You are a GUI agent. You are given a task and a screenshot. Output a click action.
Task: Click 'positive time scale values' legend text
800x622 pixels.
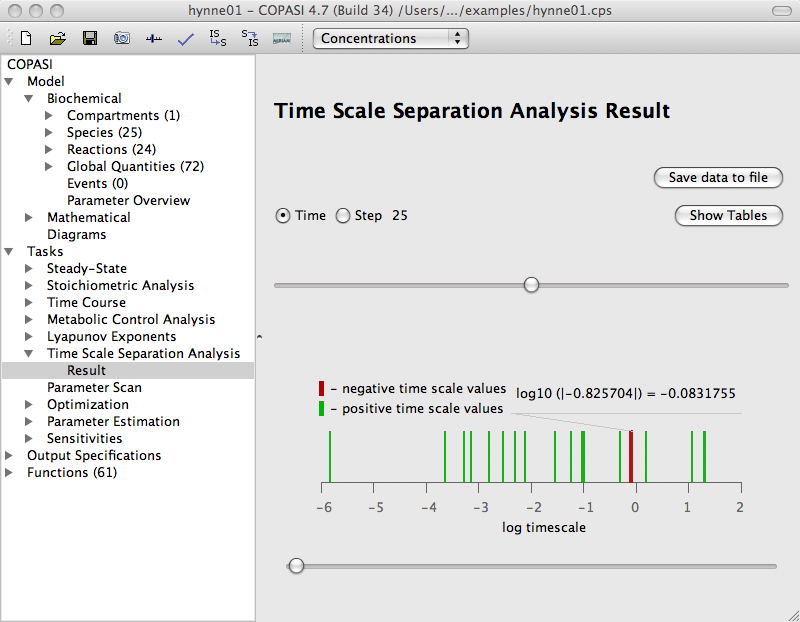click(422, 409)
